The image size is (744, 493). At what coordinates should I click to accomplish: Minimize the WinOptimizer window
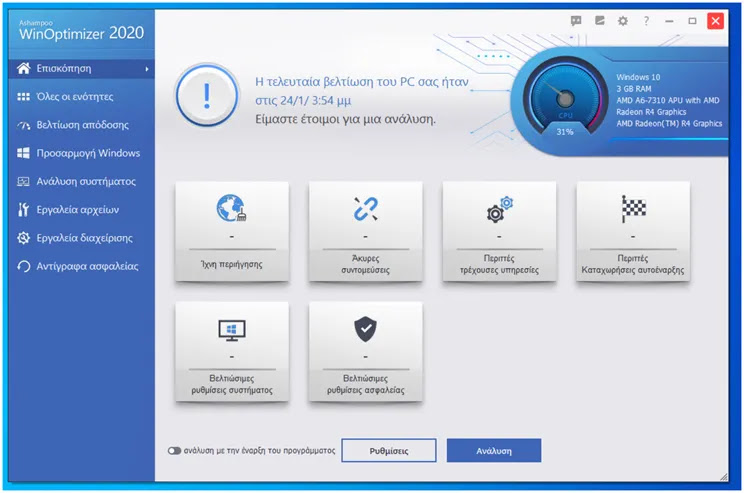(669, 21)
